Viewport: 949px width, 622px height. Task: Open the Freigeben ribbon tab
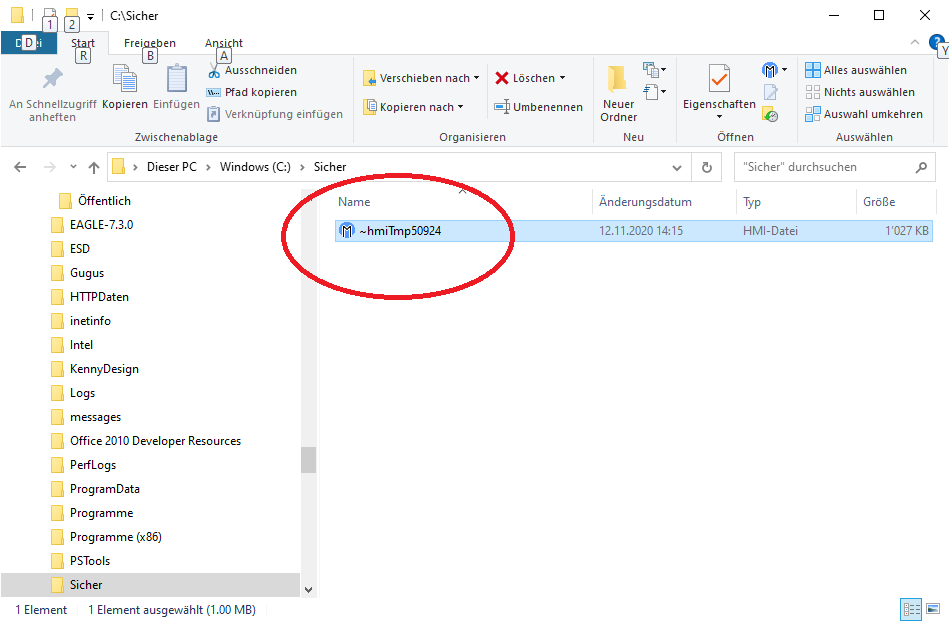tap(150, 43)
